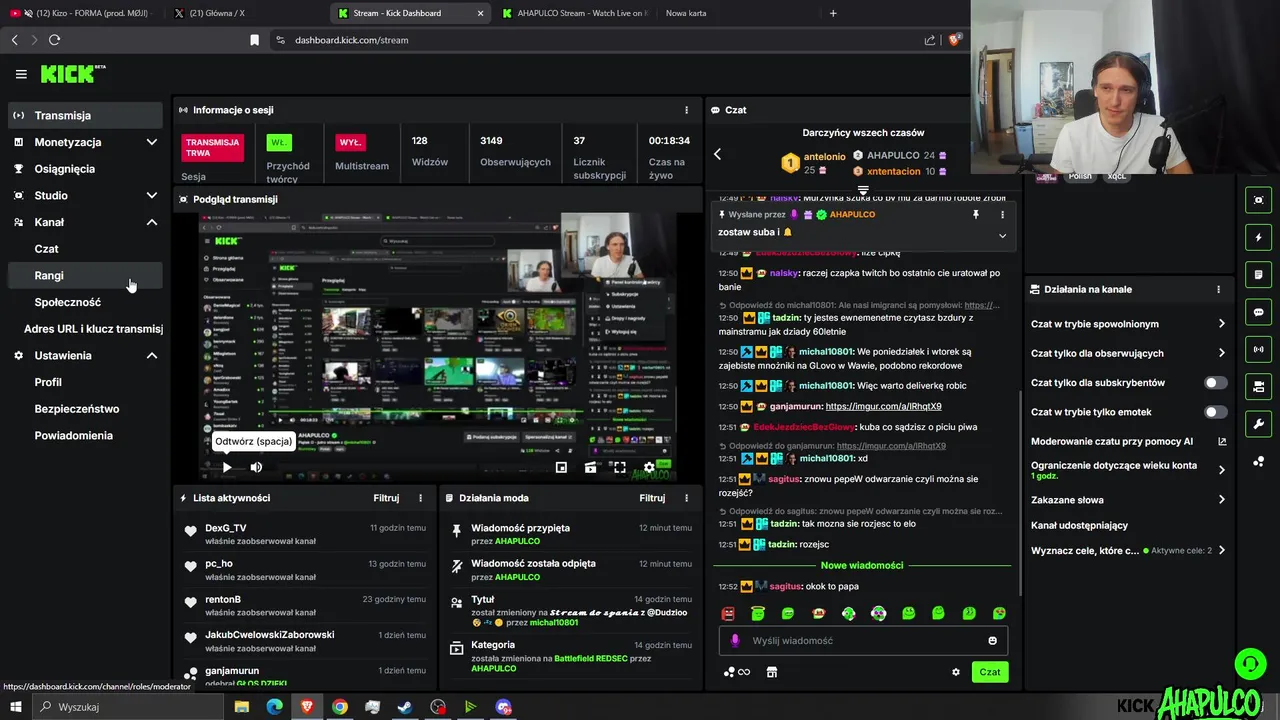Open the chat settings gear icon
Screen dimensions: 1280x720
coord(955,672)
